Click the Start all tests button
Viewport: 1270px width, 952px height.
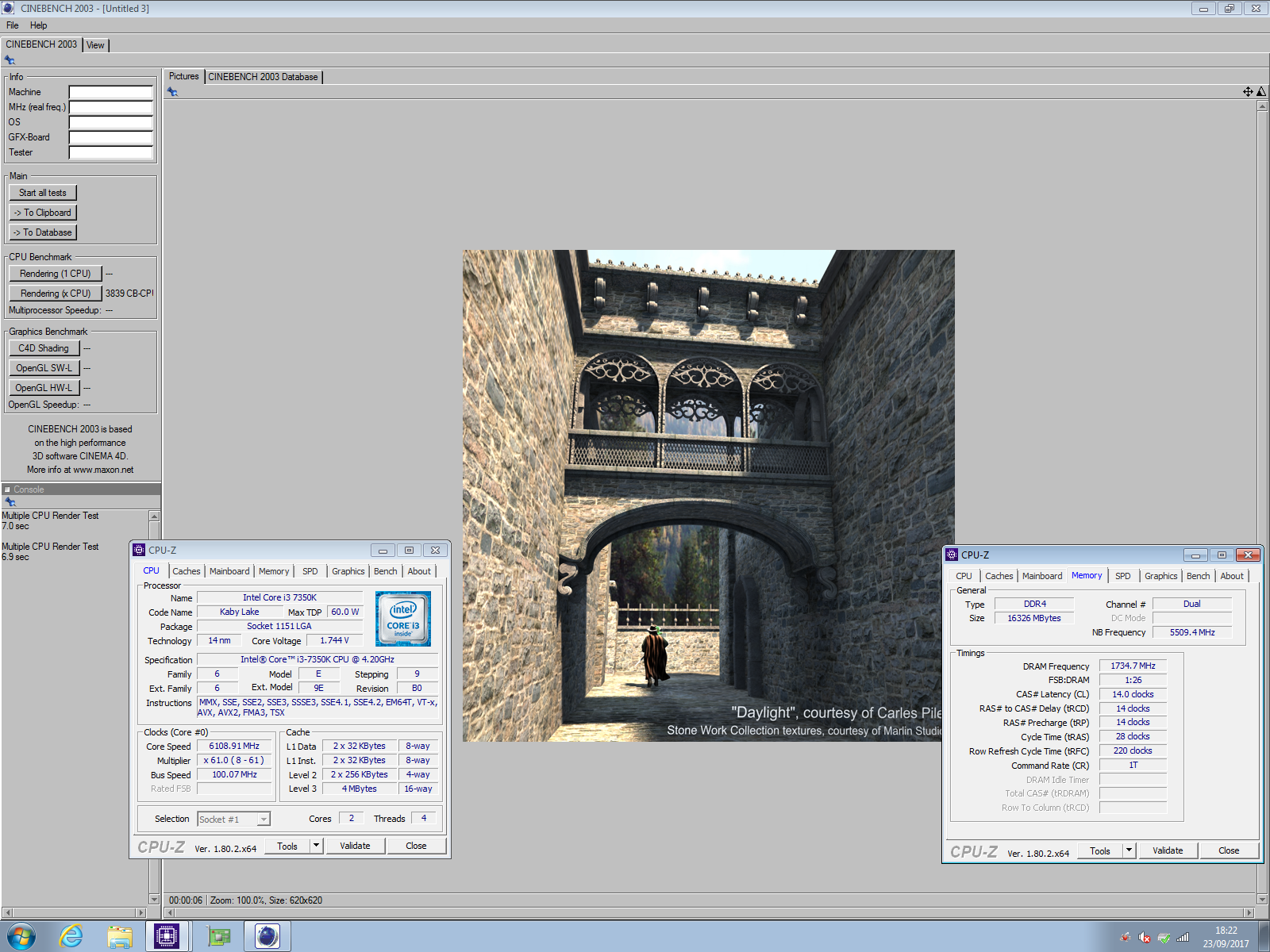coord(43,193)
